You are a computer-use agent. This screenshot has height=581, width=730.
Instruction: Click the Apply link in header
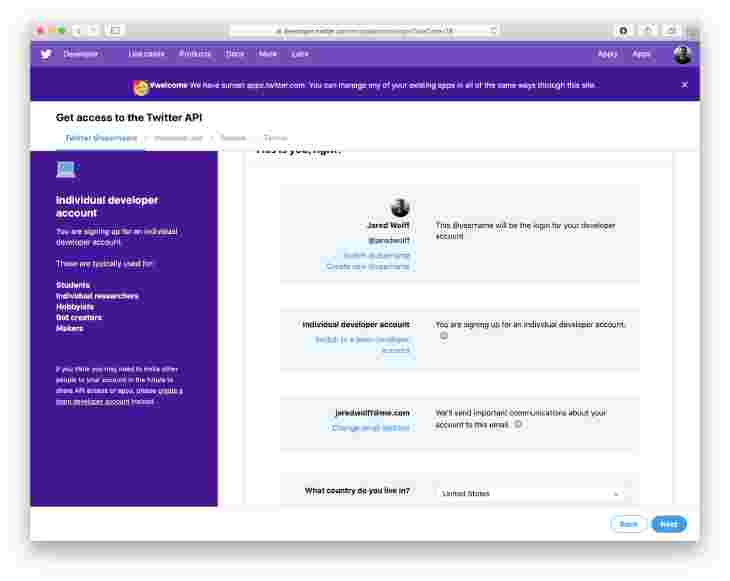[x=608, y=54]
